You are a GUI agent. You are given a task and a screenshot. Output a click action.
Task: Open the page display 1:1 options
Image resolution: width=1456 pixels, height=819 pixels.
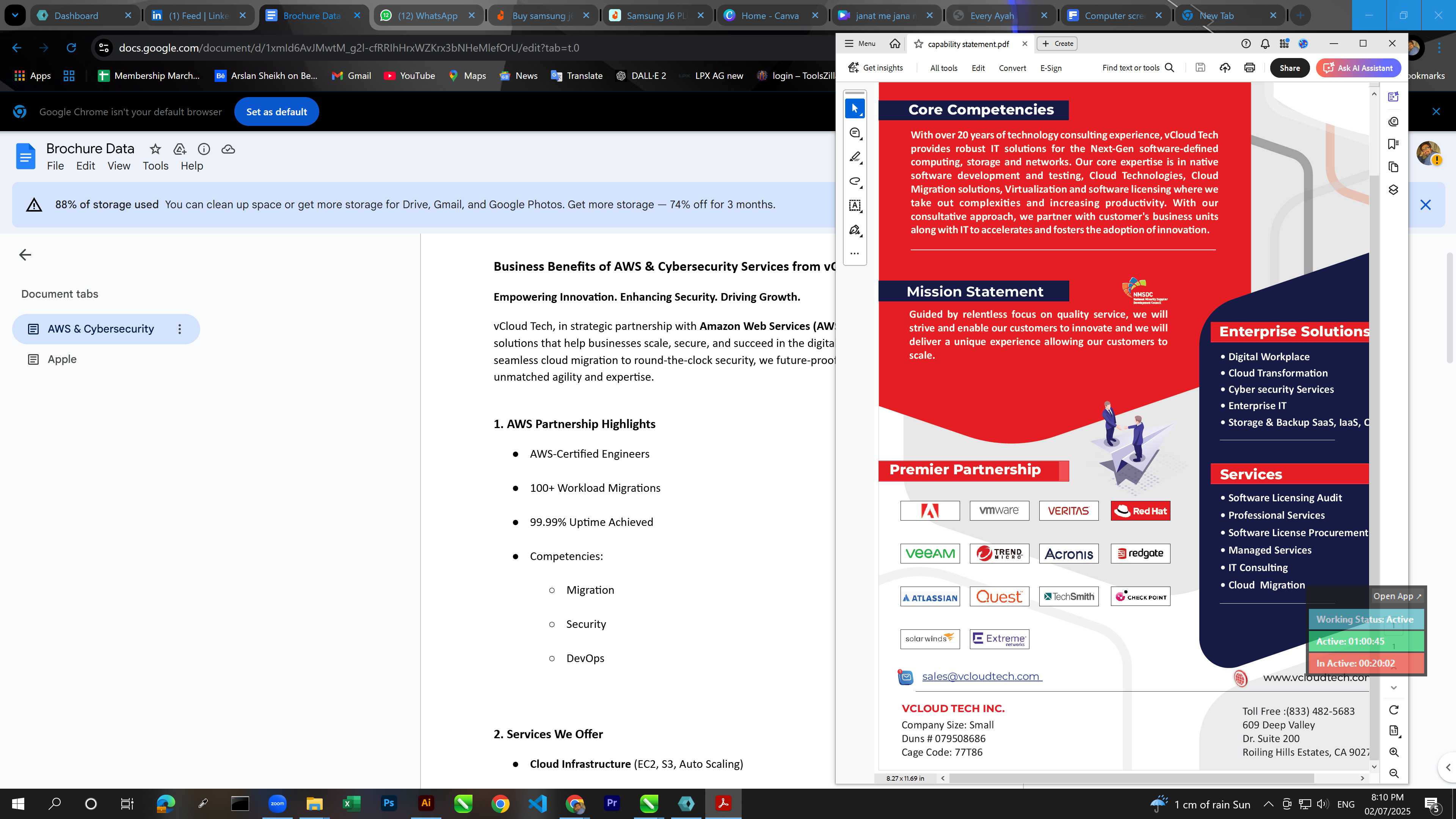[1394, 731]
